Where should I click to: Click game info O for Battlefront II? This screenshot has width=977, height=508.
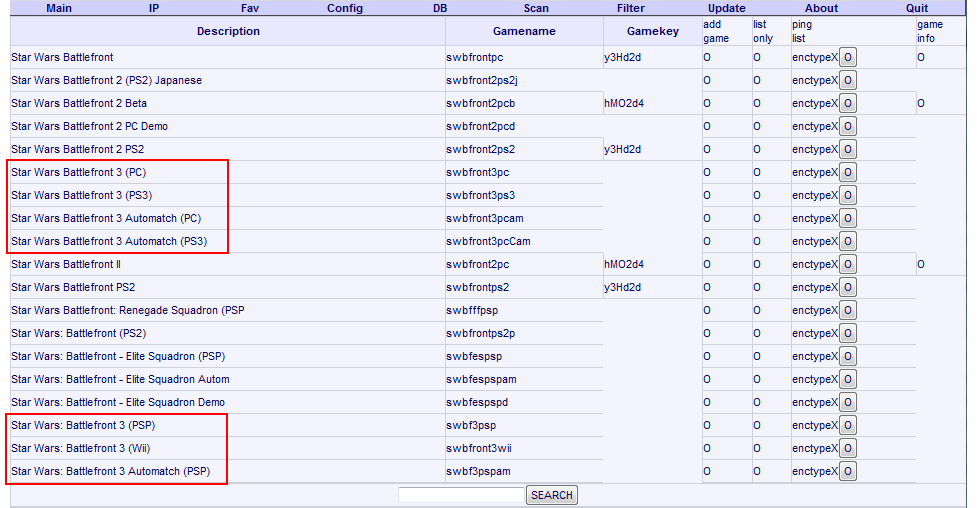pos(921,265)
